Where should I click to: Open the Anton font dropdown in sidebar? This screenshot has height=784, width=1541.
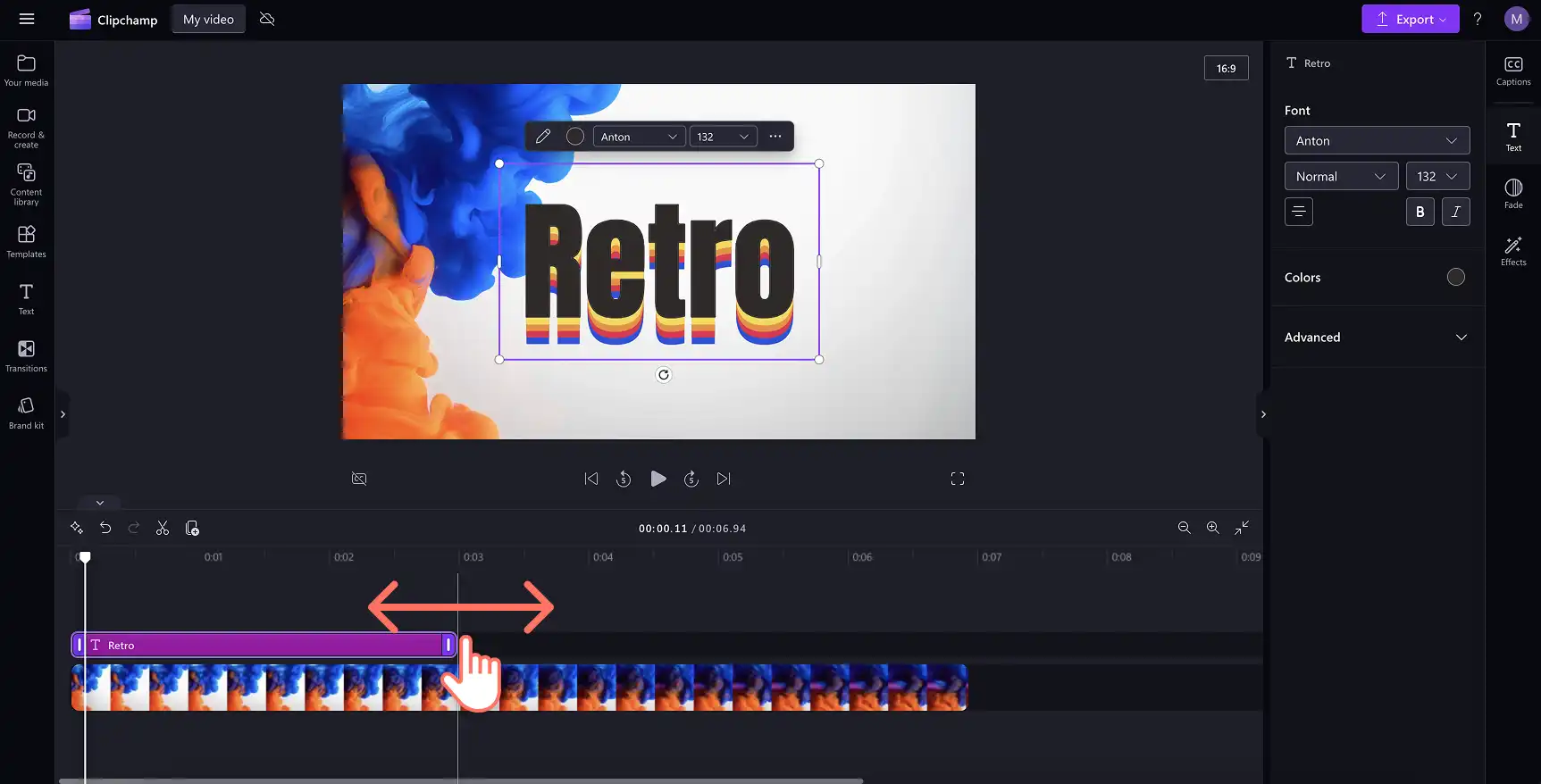click(1377, 140)
